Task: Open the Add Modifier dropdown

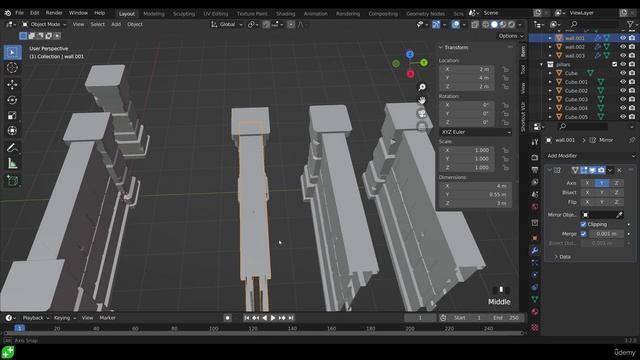Action: tap(590, 156)
